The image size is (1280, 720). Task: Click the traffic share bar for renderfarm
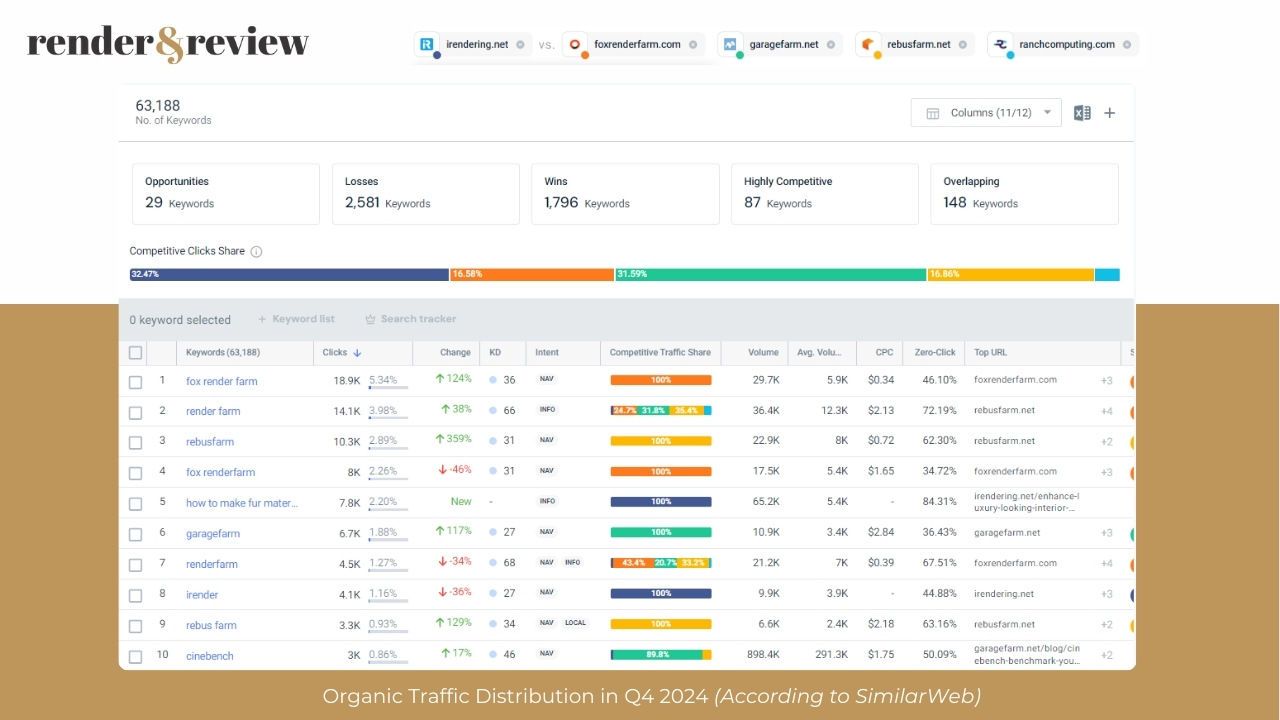[661, 564]
